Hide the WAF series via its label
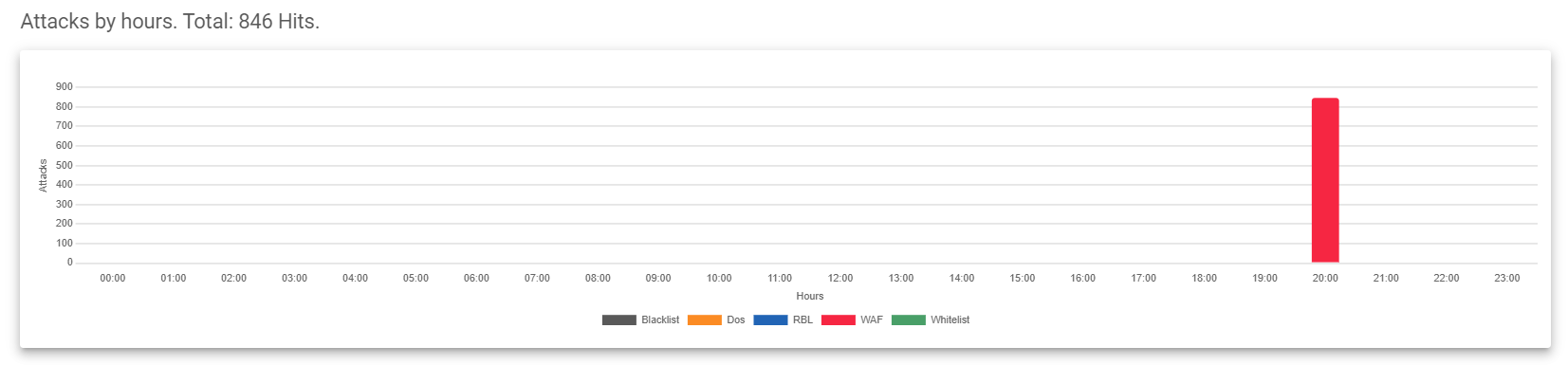 872,320
